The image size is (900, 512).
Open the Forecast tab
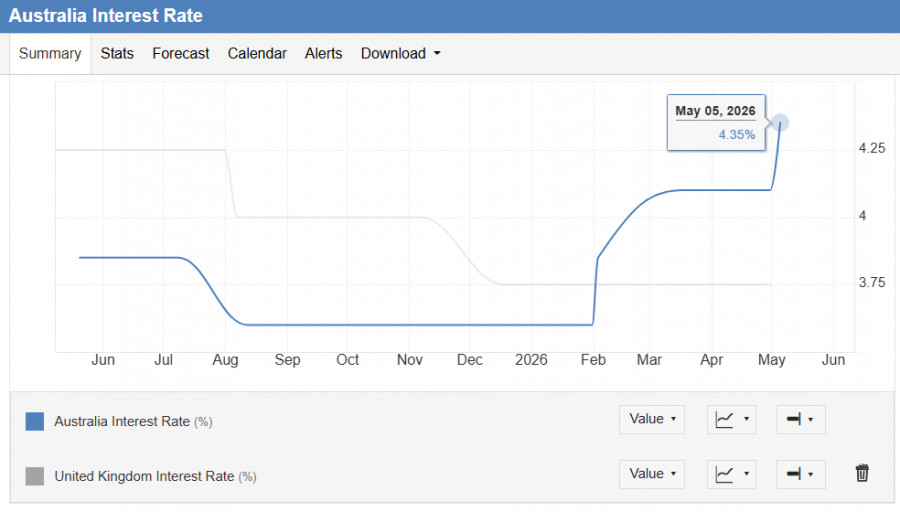(181, 53)
